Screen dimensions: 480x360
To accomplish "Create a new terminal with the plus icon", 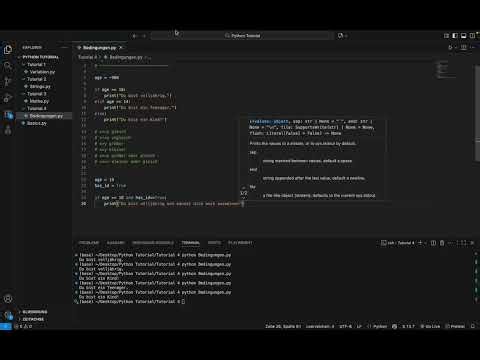I will click(x=420, y=243).
